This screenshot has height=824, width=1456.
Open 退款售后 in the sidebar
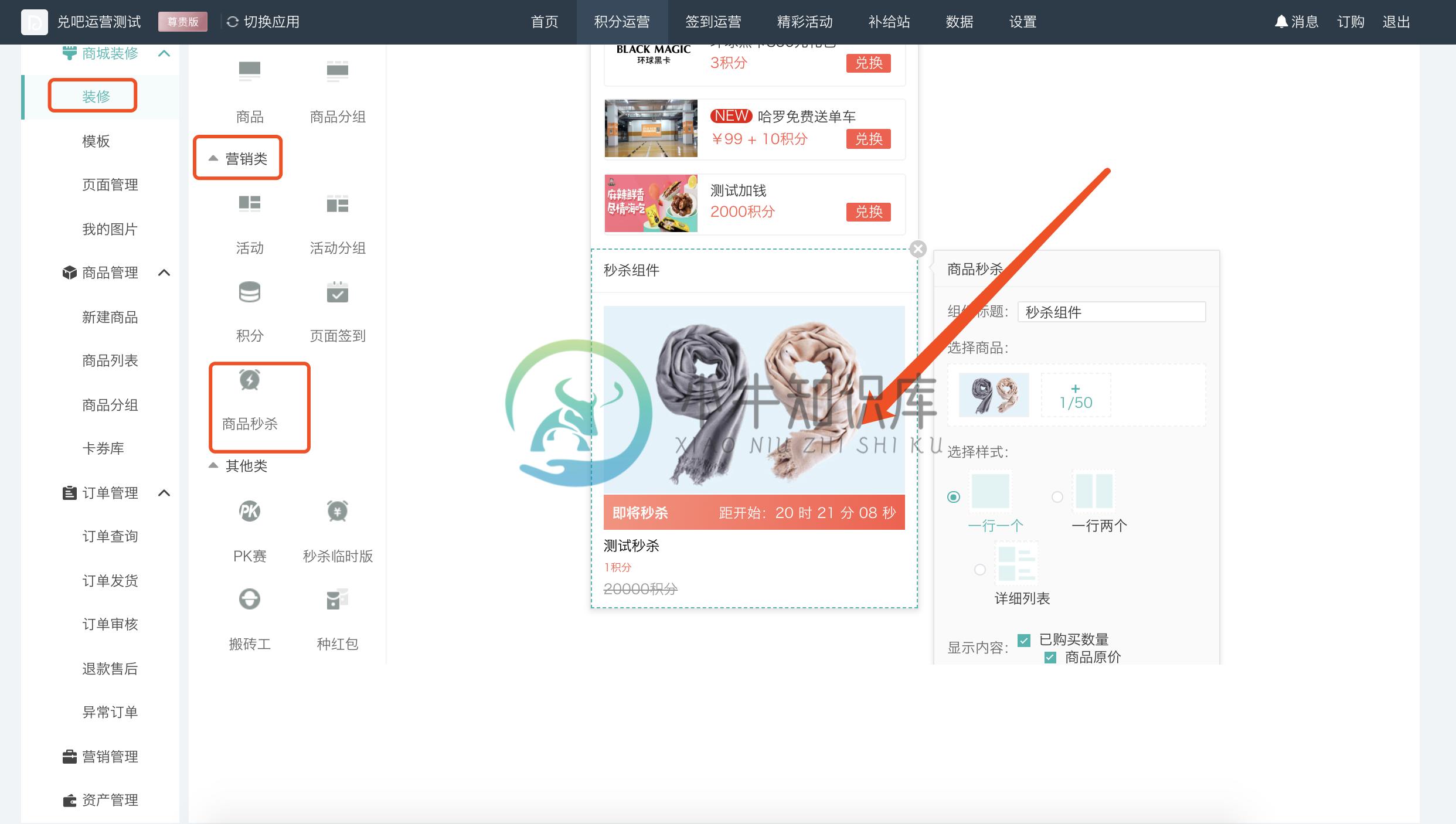110,669
